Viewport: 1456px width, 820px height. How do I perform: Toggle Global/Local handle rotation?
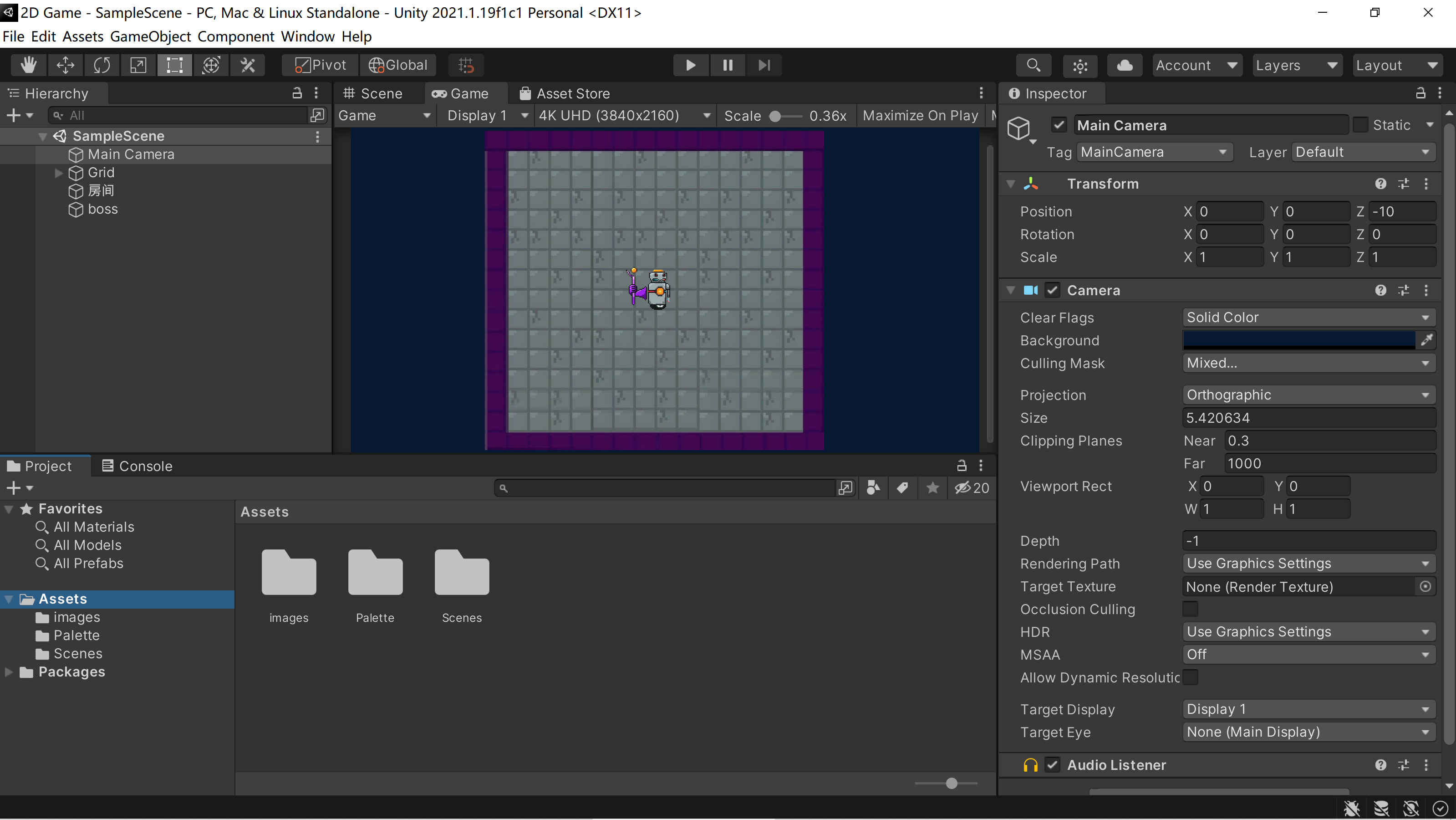point(398,65)
